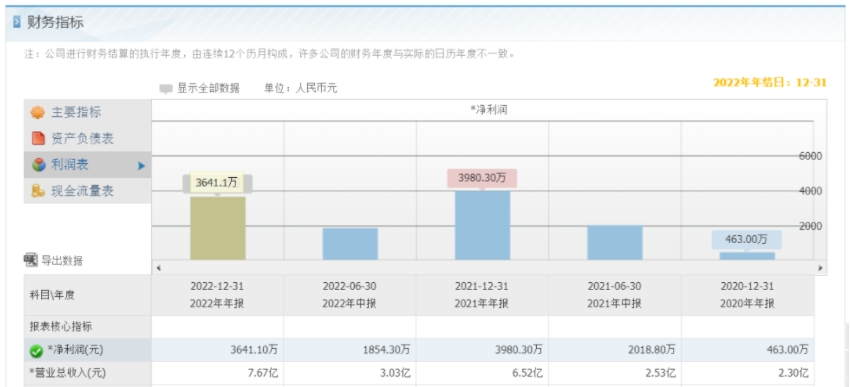Image resolution: width=850 pixels, height=387 pixels.
Task: Click the chart's right scroll arrow
Action: pos(820,268)
